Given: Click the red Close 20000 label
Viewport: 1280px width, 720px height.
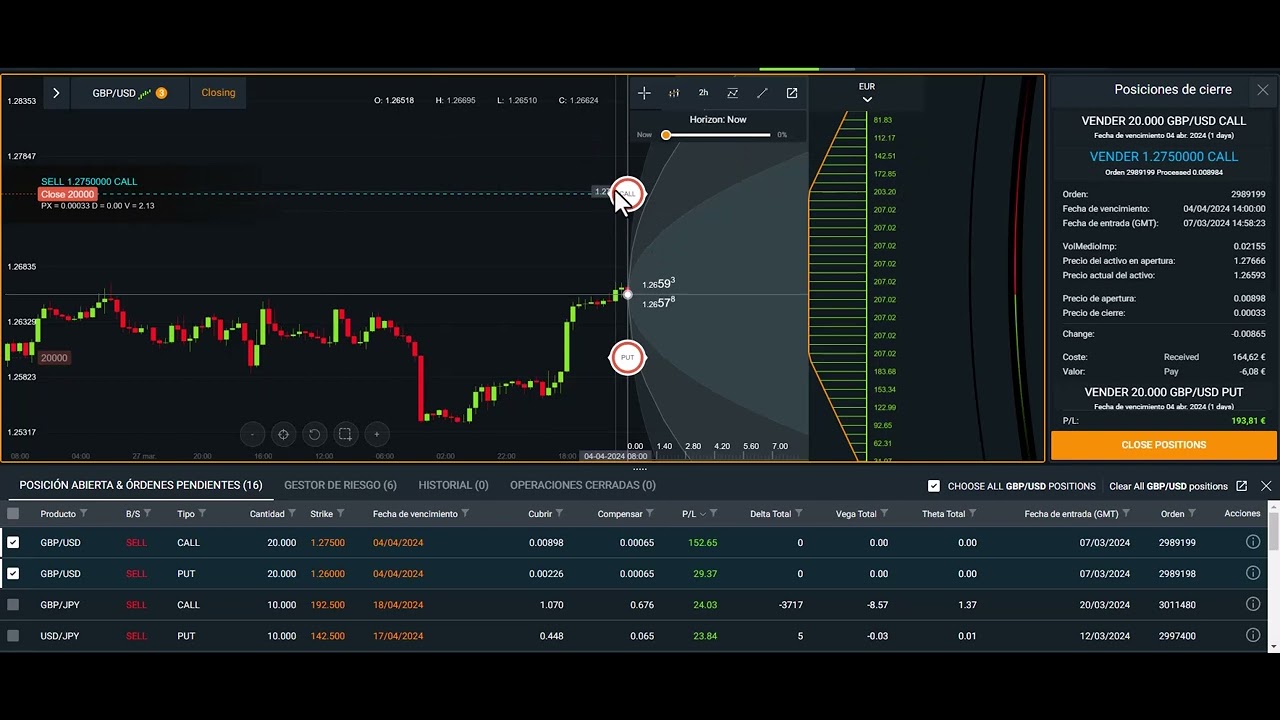Looking at the screenshot, I should click(68, 194).
